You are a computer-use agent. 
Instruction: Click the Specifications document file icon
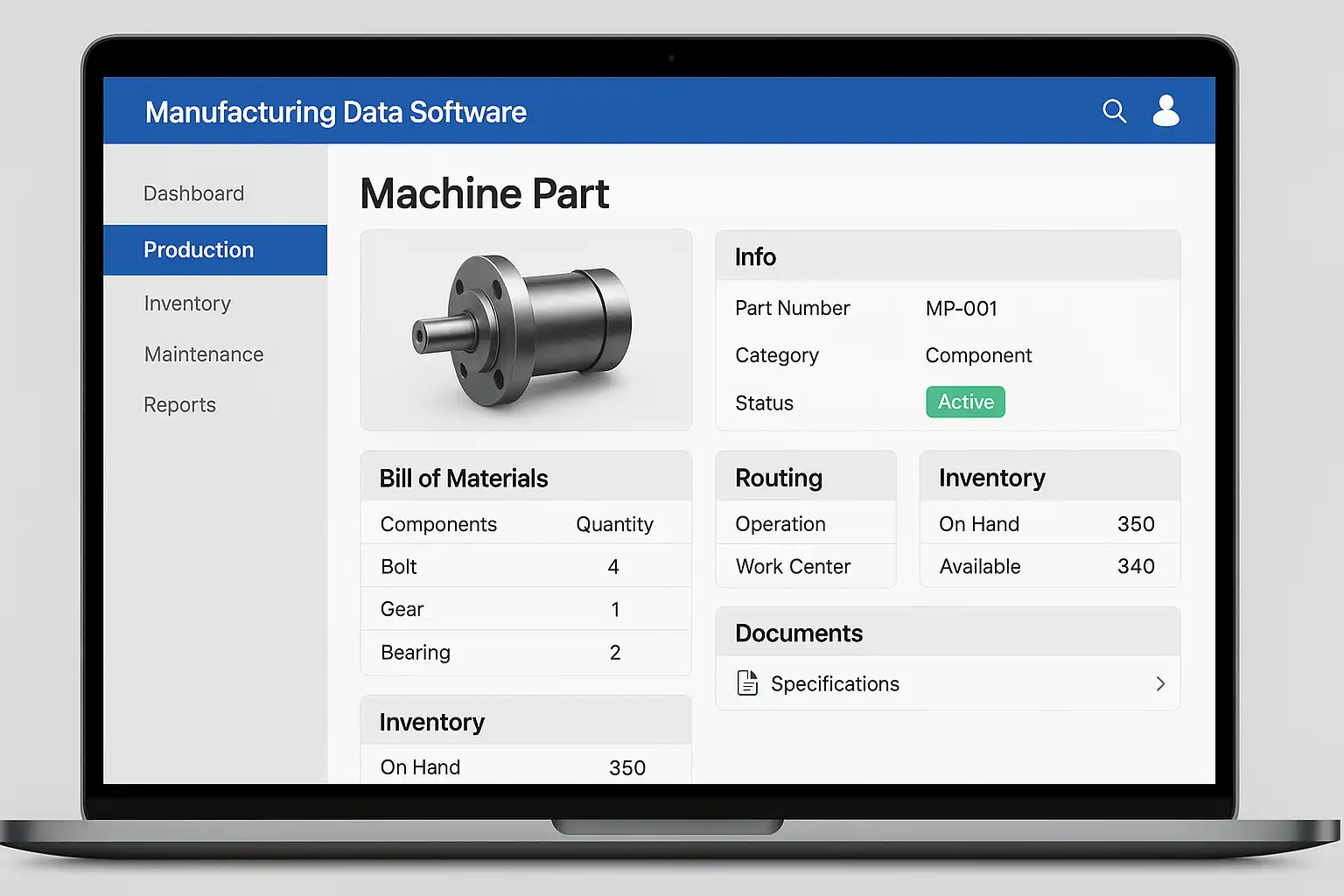tap(747, 683)
